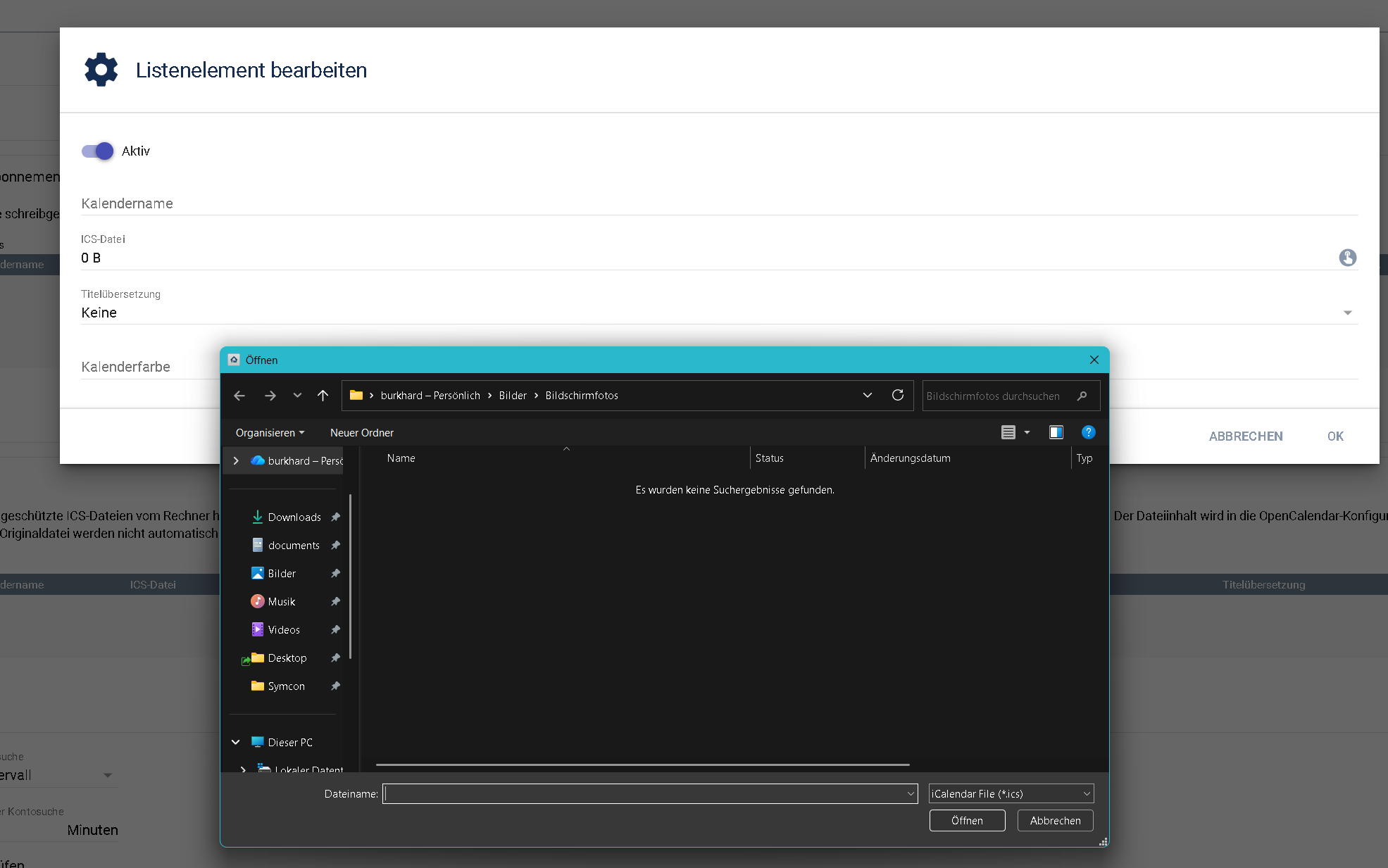Click the Kalendername input field
Viewport: 1388px width, 868px height.
click(x=719, y=203)
